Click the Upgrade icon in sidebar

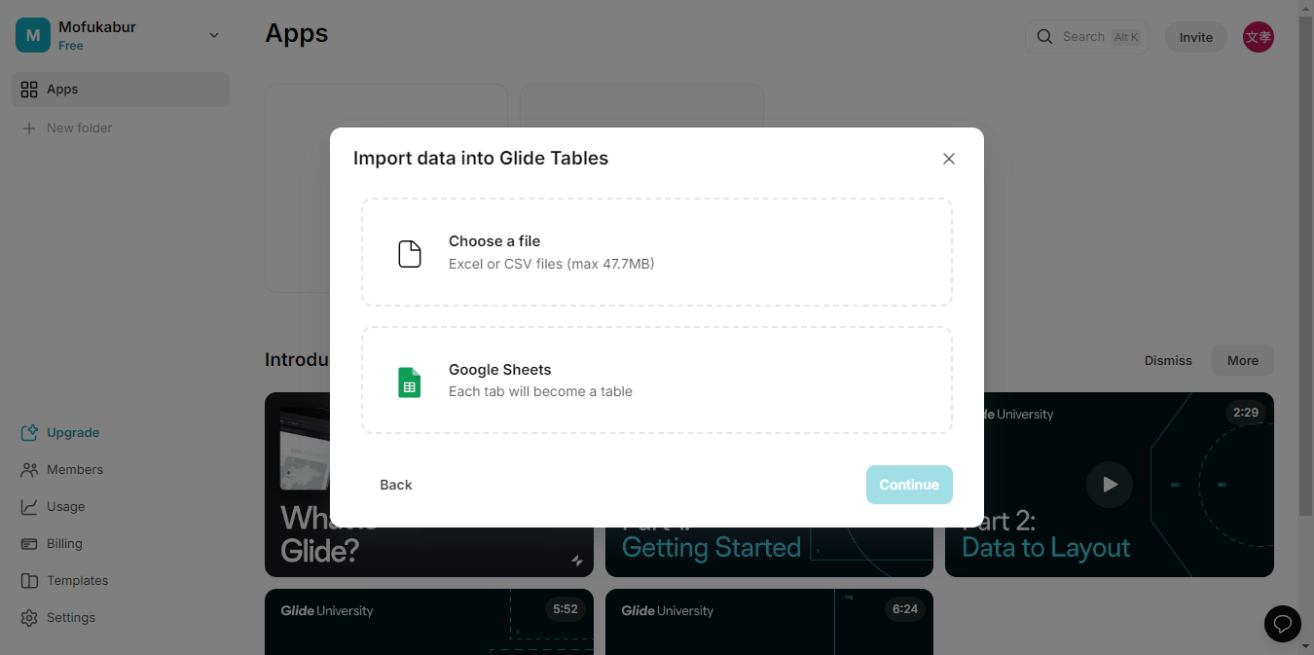coord(29,433)
